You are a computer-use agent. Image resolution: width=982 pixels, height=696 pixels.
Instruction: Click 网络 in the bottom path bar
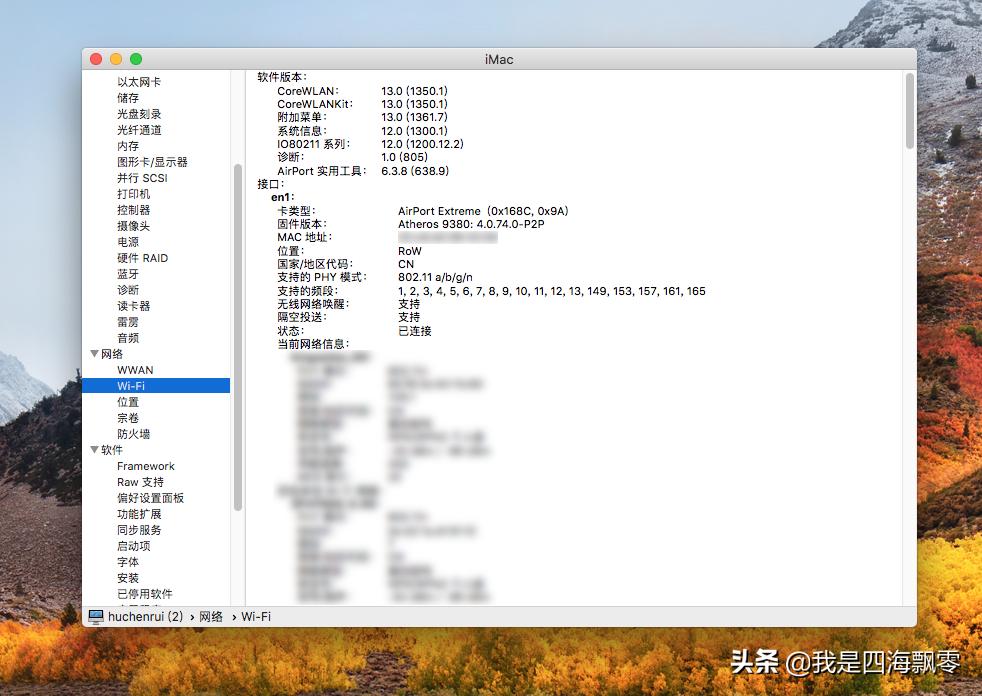tap(211, 616)
